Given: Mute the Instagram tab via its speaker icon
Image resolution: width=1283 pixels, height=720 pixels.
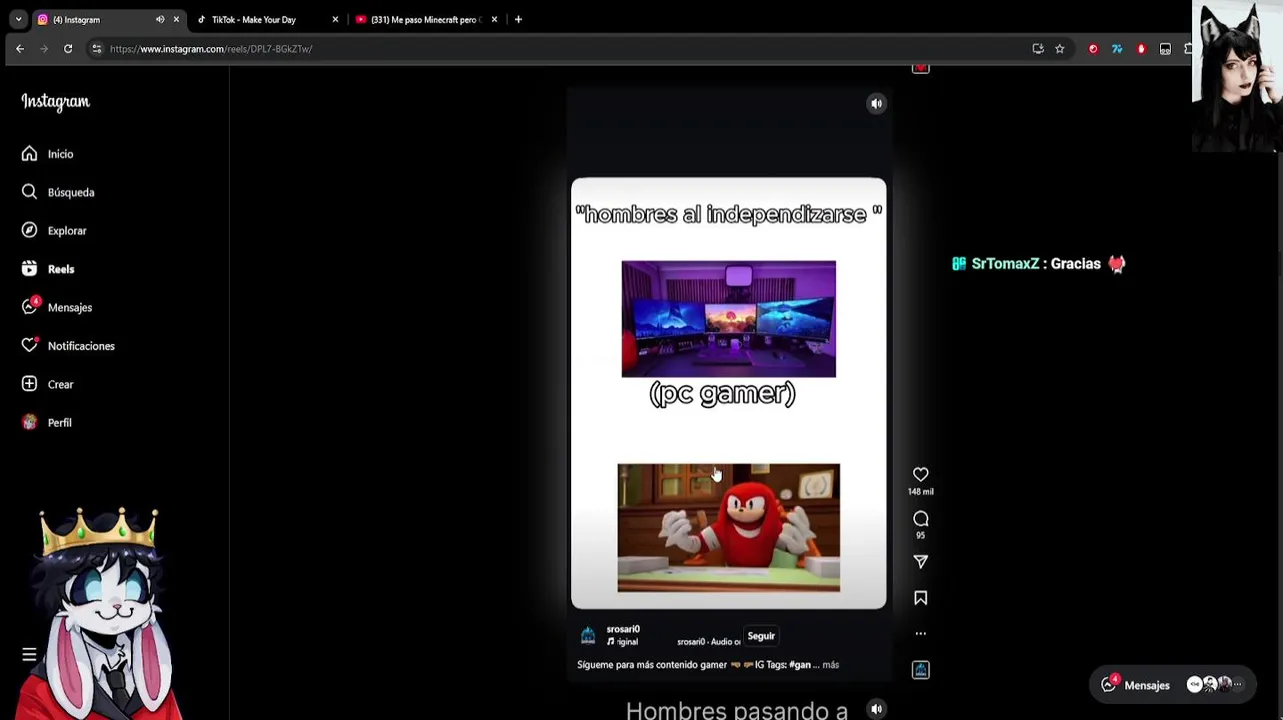Looking at the screenshot, I should click(x=160, y=20).
